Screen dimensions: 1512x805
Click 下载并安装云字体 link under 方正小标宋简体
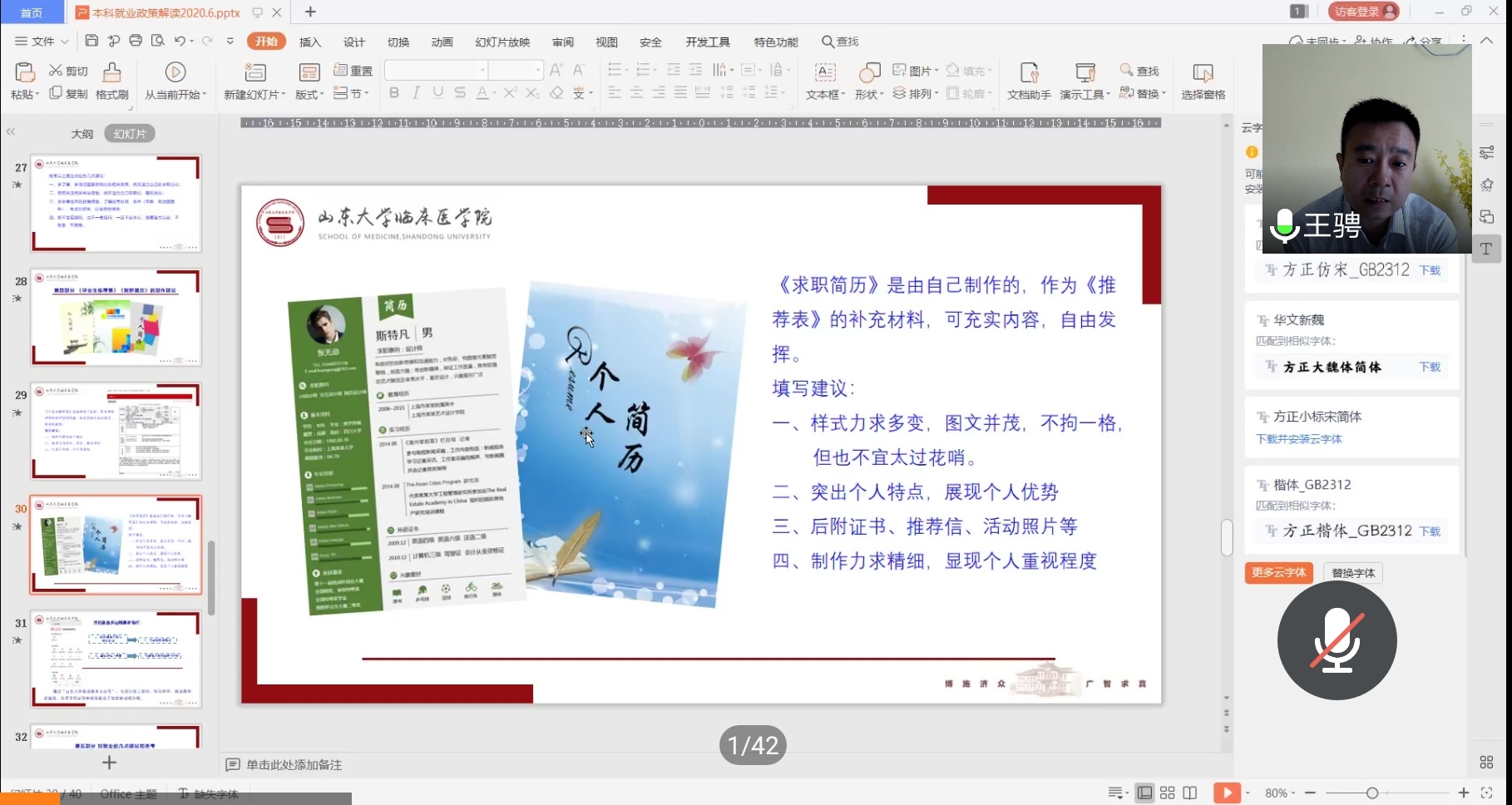coord(1298,439)
